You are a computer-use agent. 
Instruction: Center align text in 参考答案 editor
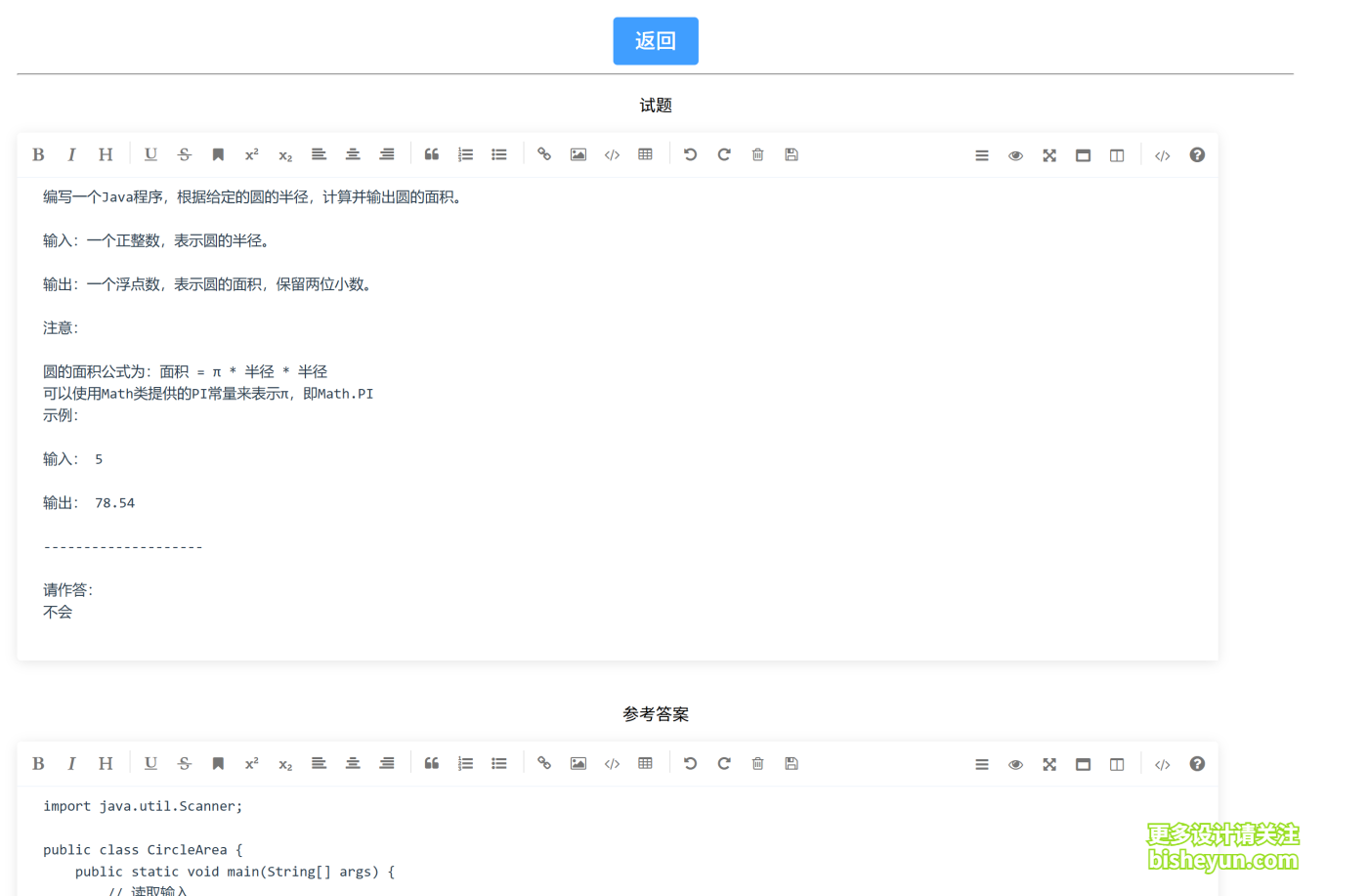click(x=353, y=763)
